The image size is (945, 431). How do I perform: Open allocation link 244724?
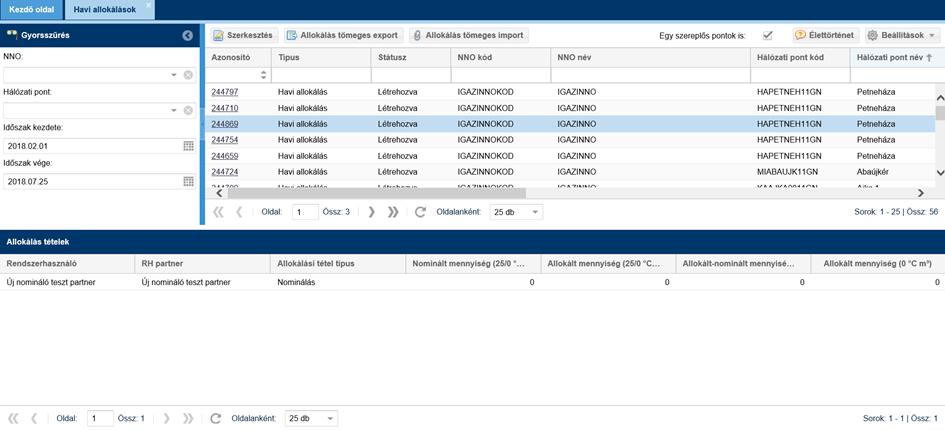point(225,172)
